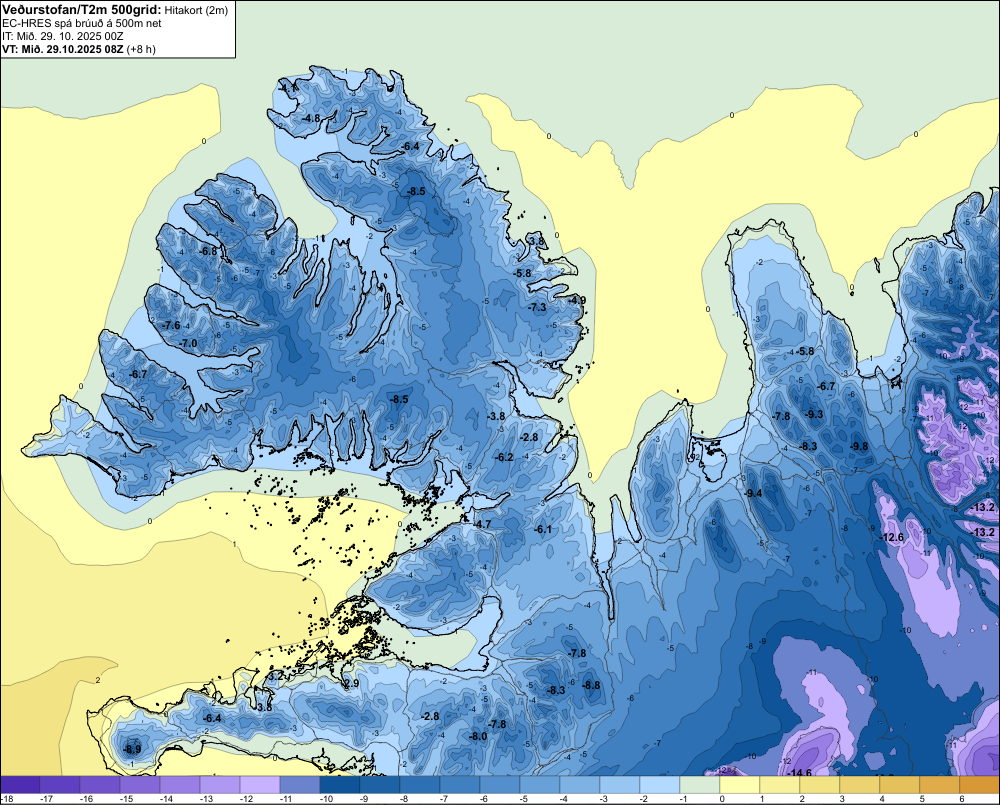Select the legend color between -16 and -15
The height and width of the screenshot is (805, 1000).
click(100, 785)
